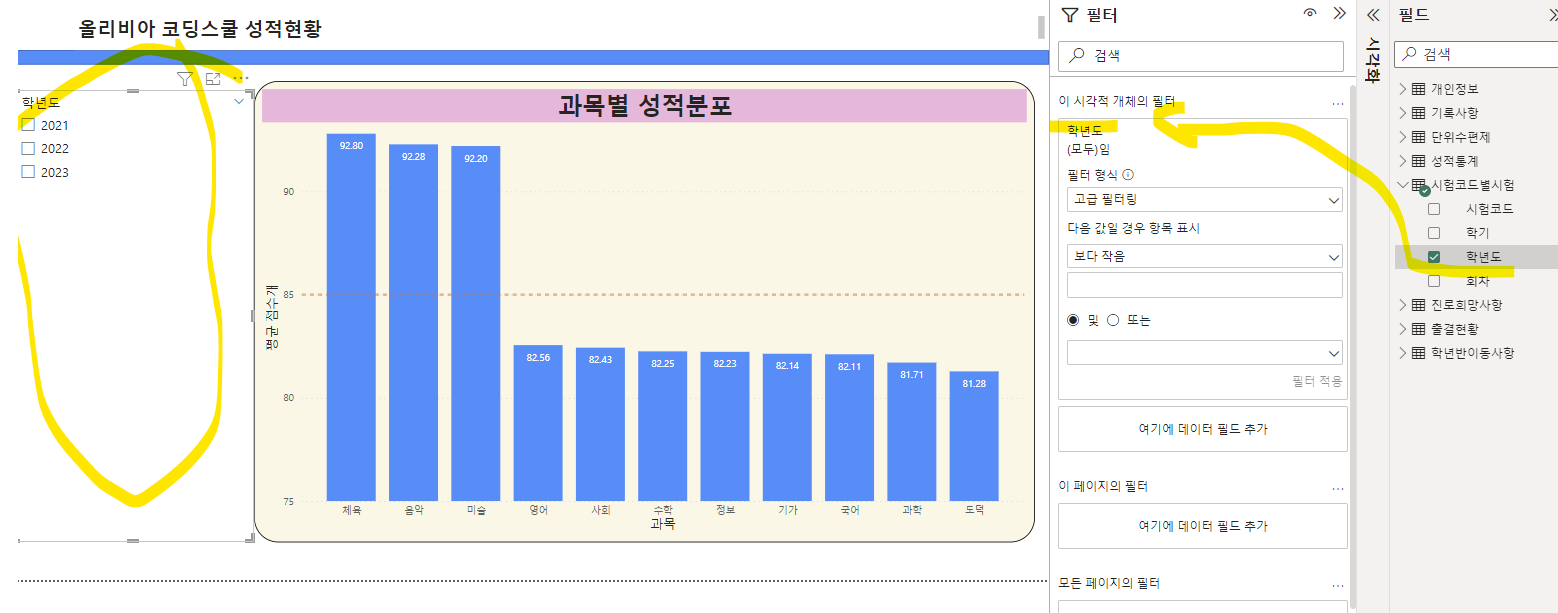
Task: Uncheck the 학년도 field checkbox
Action: (x=1434, y=257)
